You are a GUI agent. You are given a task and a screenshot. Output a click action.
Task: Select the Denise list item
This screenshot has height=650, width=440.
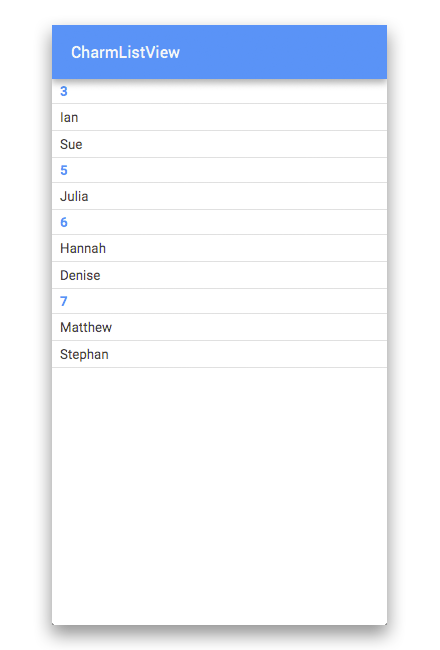pyautogui.click(x=219, y=275)
